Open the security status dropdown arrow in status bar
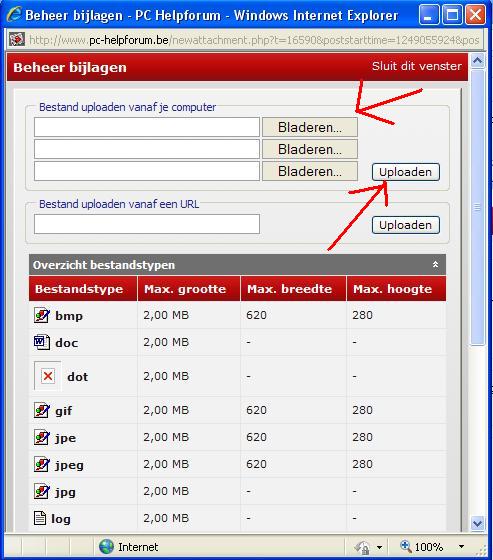493x560 pixels. 379,547
